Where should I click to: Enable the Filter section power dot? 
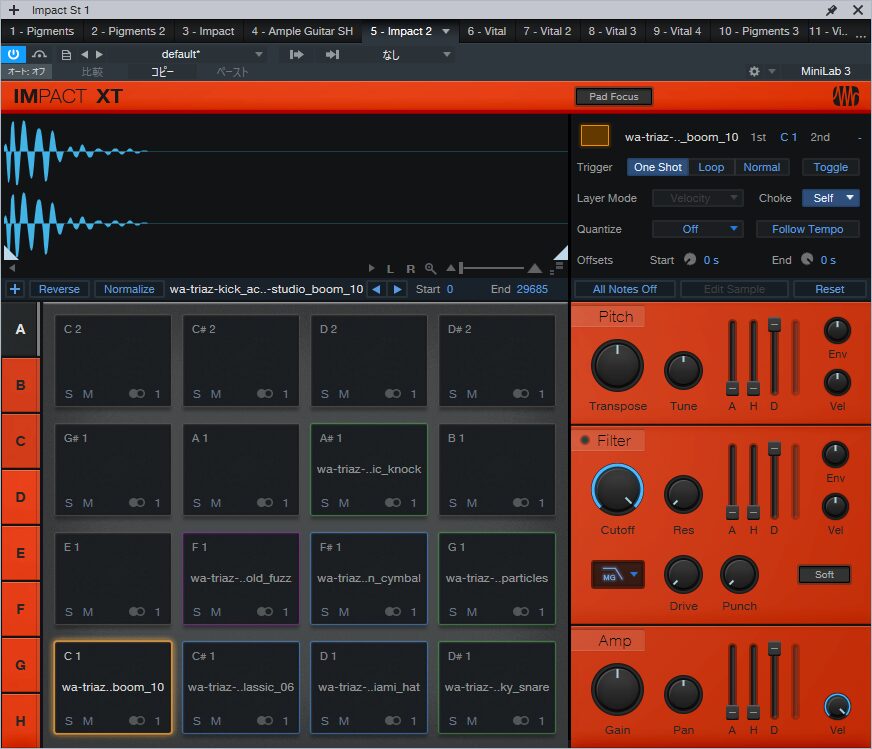click(x=584, y=440)
